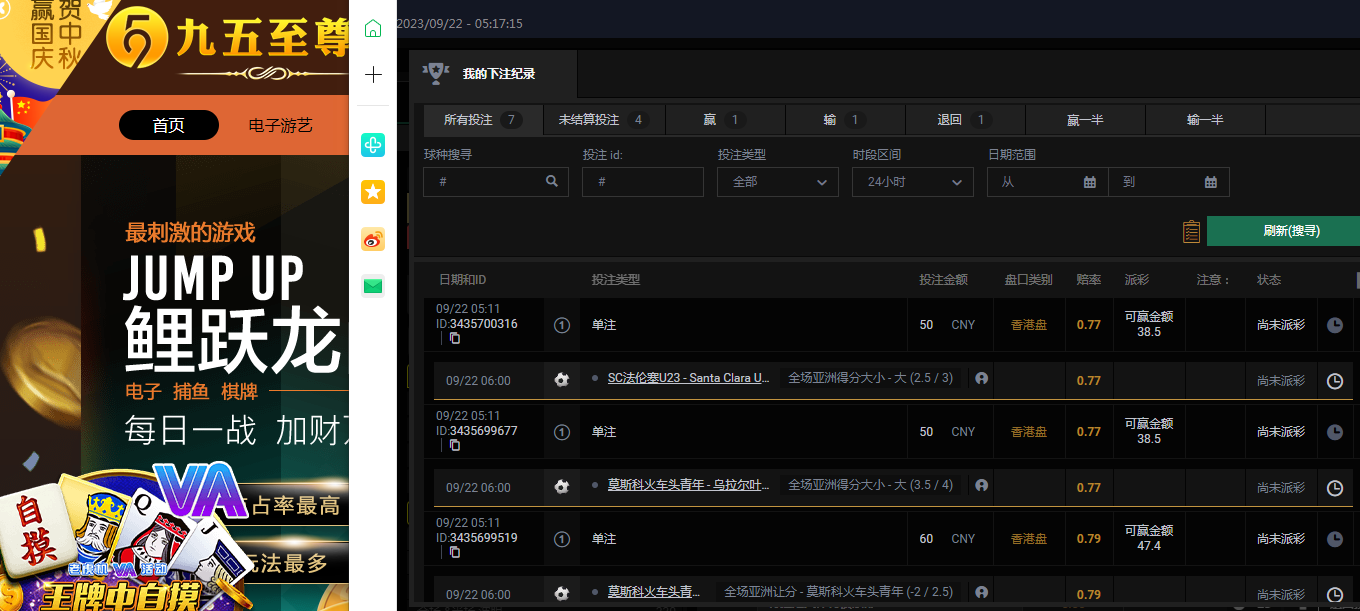Click the 首页 button on casino site
1360x611 pixels.
168,125
